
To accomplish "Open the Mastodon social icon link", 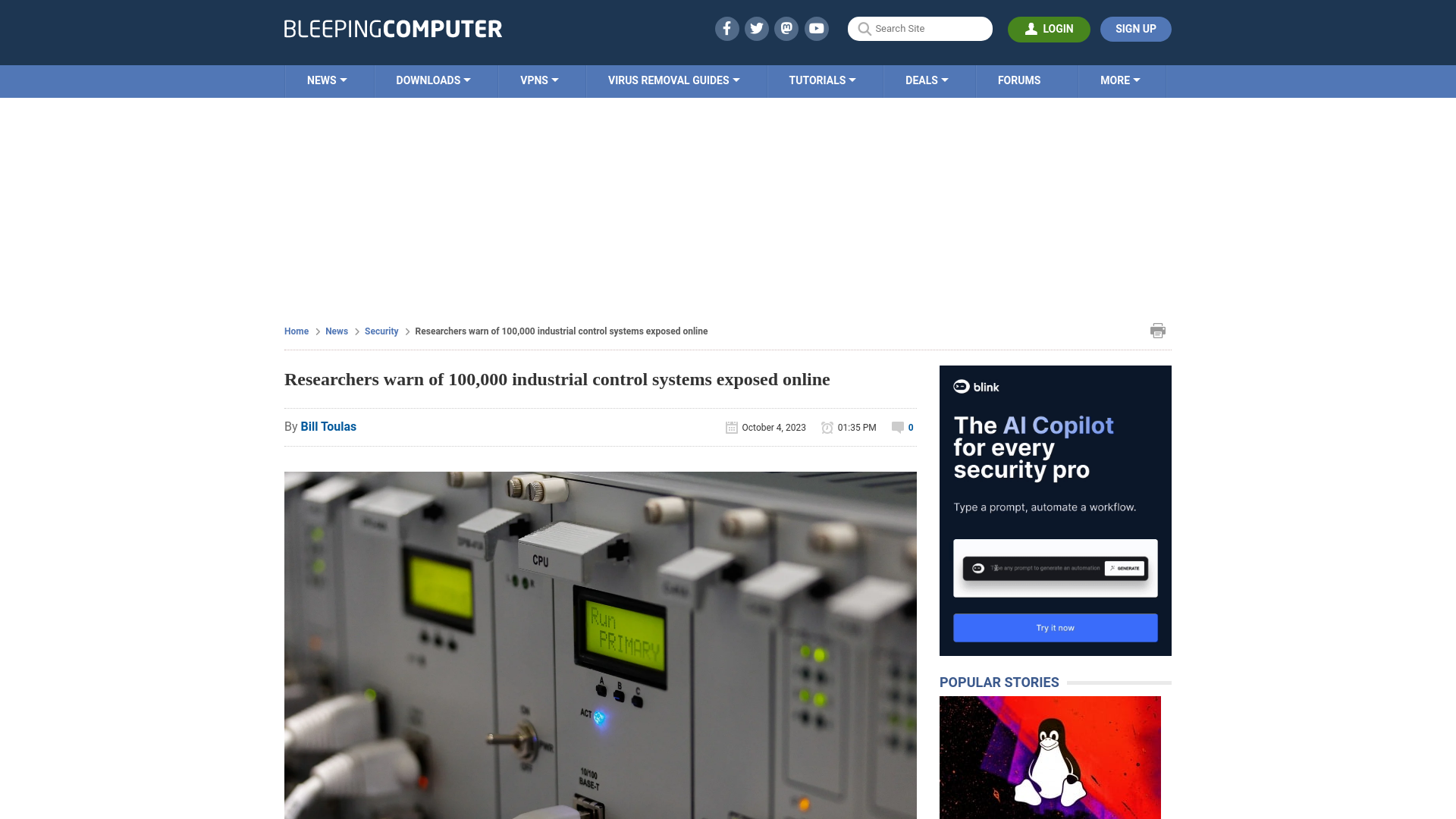I will click(787, 28).
